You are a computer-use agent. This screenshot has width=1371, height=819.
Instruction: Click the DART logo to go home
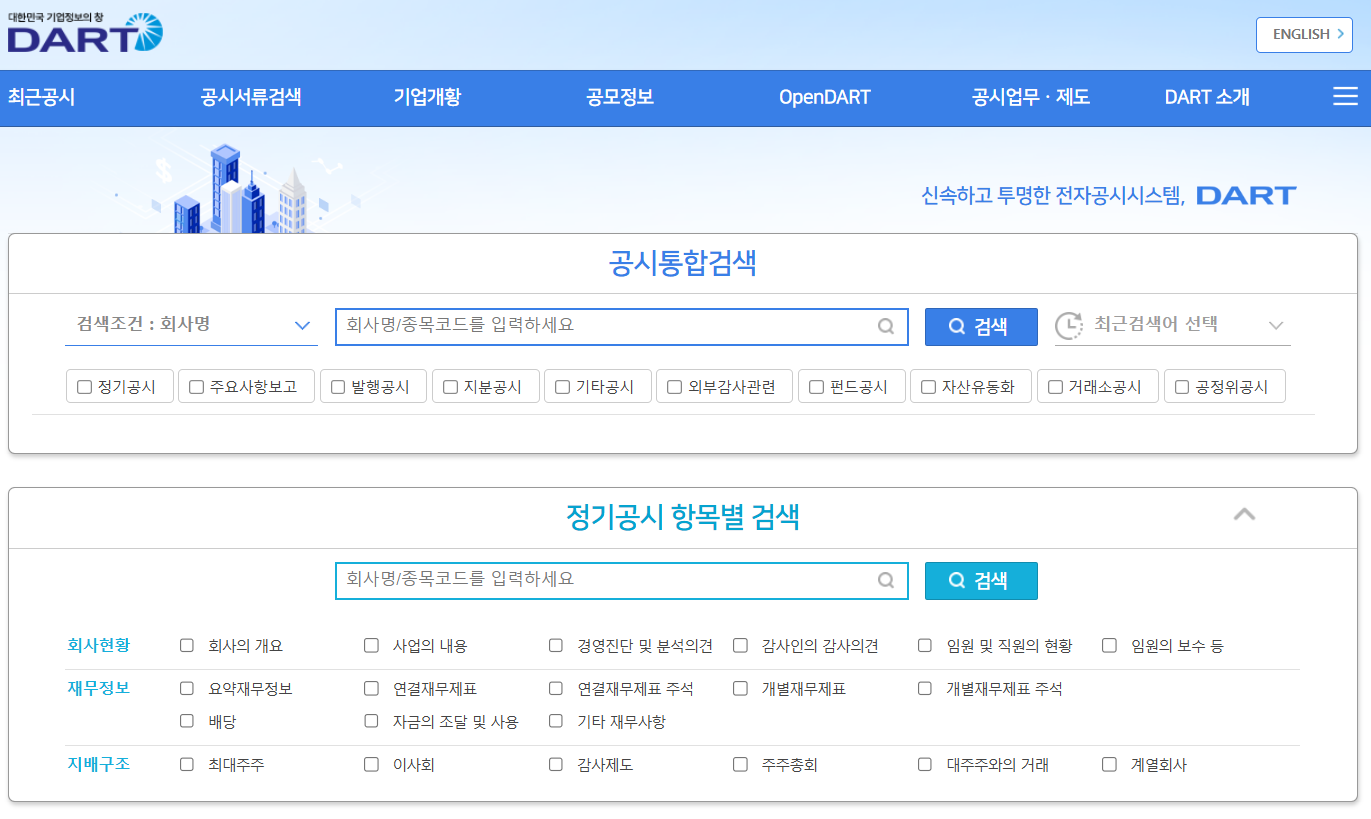83,34
